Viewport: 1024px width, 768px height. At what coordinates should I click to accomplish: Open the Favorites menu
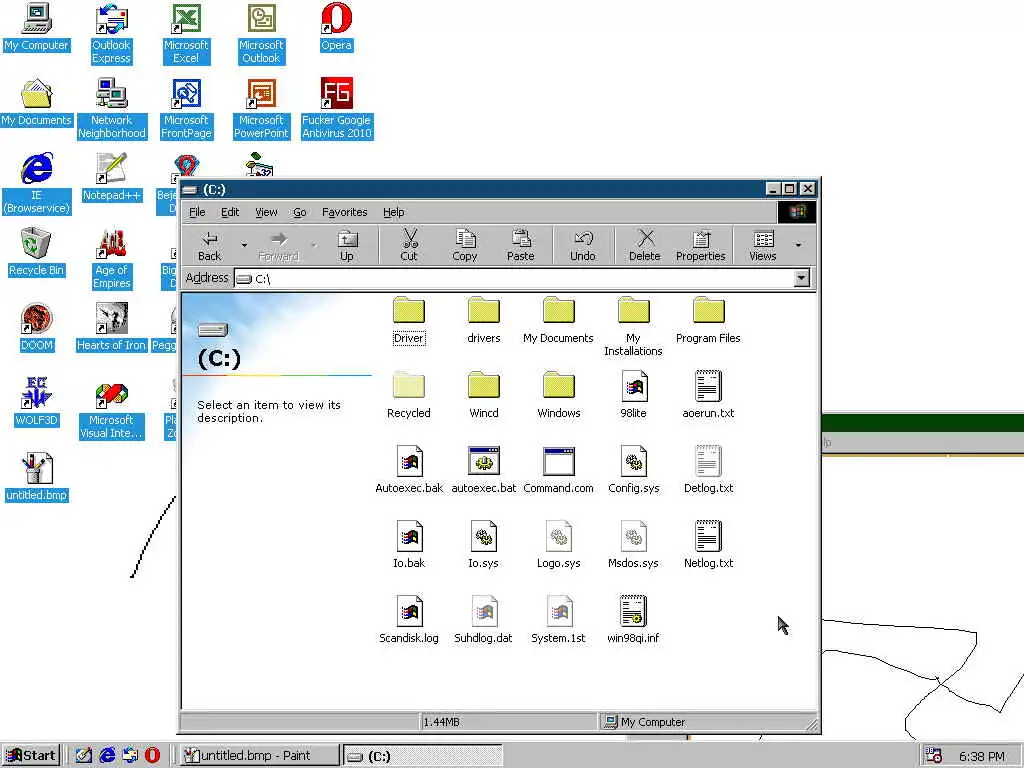tap(345, 212)
